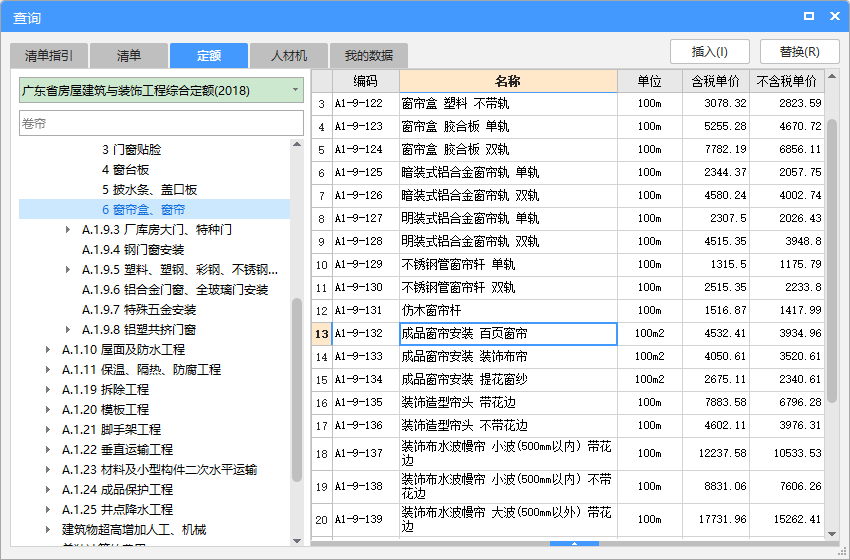Click the 名称 column header
850x560 pixels.
(x=508, y=81)
